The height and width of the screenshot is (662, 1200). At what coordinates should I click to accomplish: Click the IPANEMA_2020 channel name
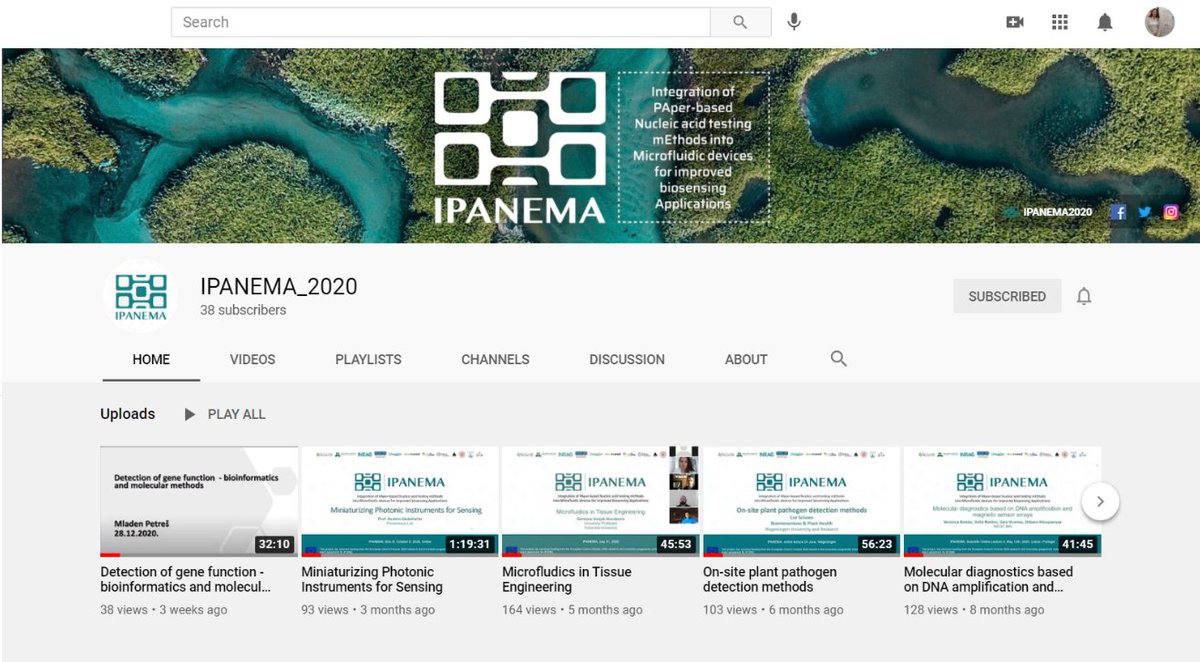279,287
